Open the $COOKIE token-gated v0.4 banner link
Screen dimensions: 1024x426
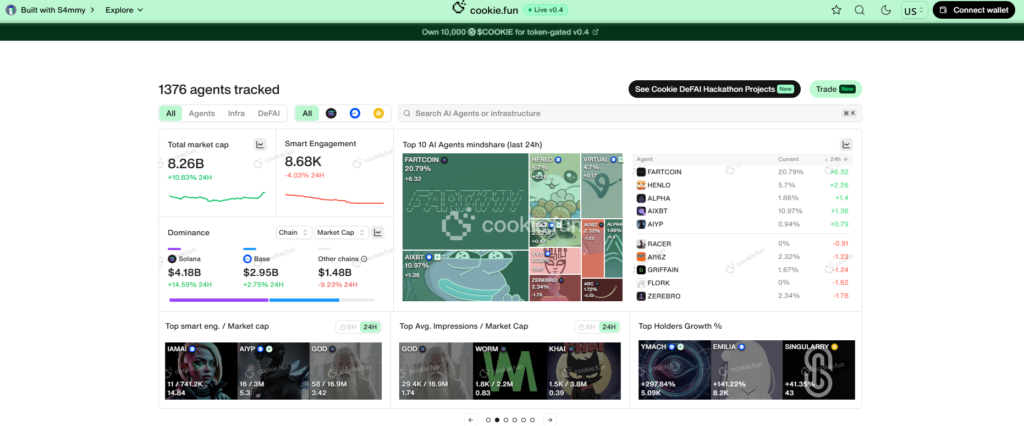(511, 32)
